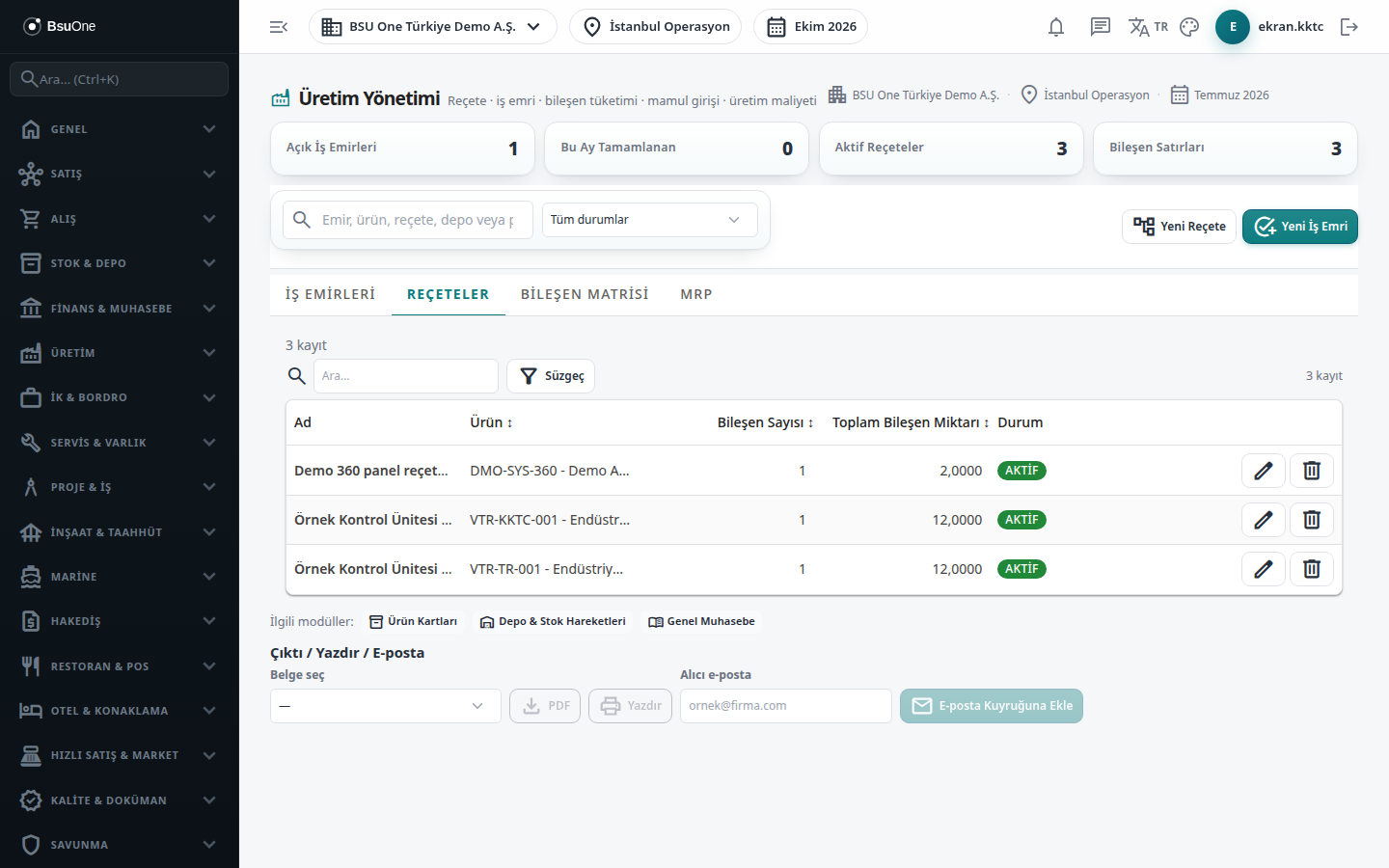This screenshot has height=868, width=1389.
Task: Click the İstanbul Operasyon location selector
Action: [656, 27]
